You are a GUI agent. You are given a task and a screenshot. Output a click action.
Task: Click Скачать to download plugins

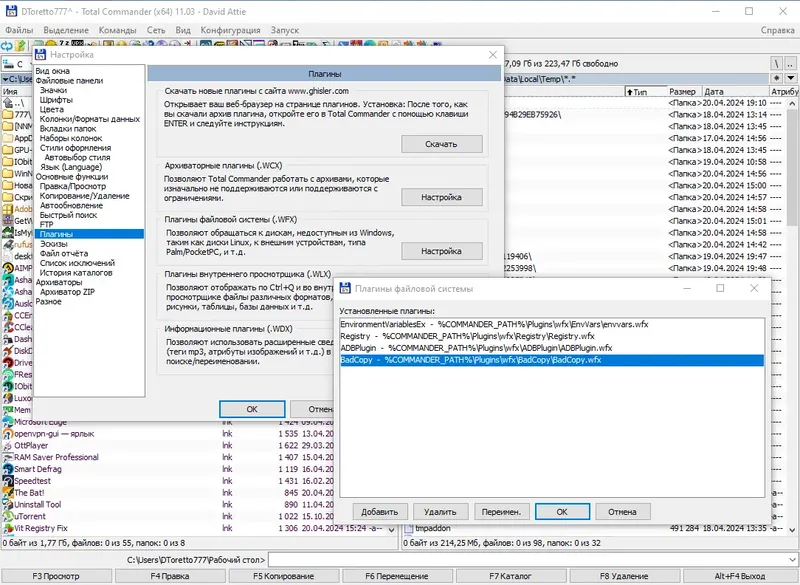tap(441, 144)
